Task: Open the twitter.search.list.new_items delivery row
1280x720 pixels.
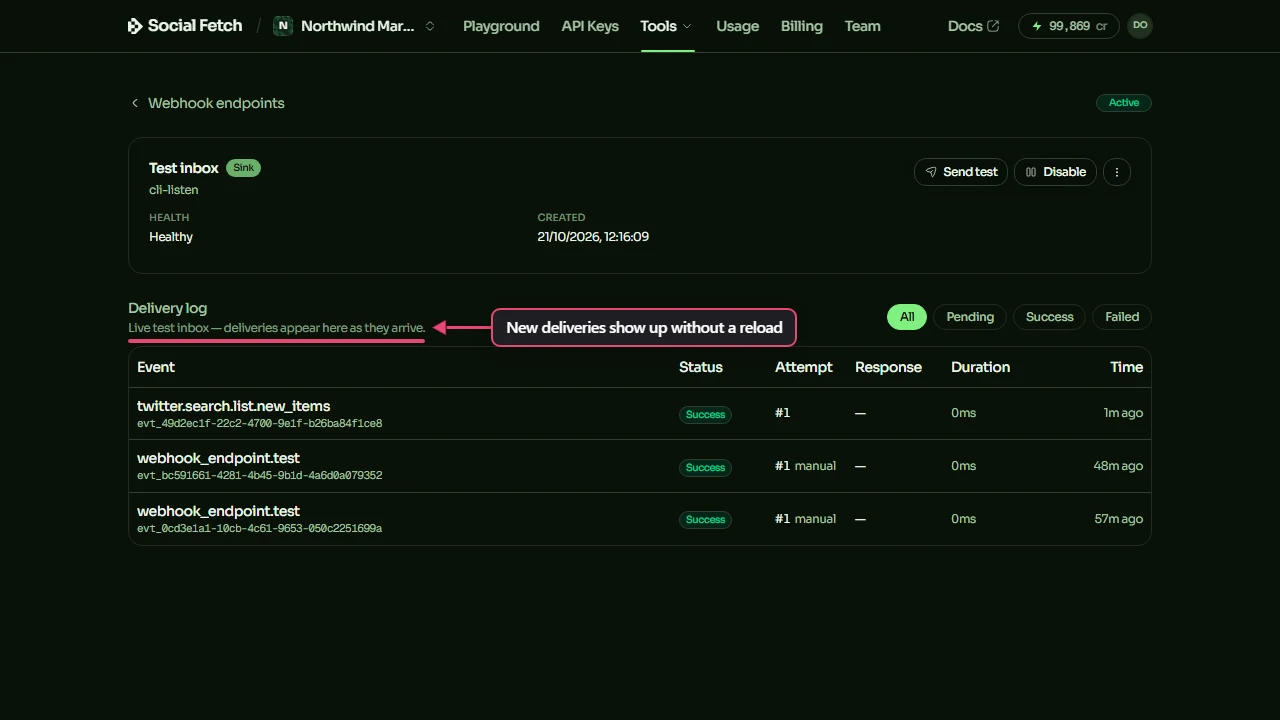Action: [640, 414]
